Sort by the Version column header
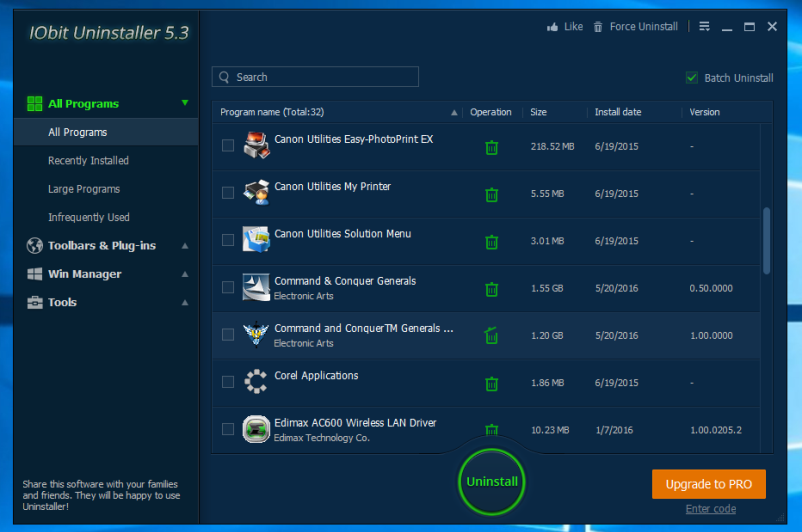The width and height of the screenshot is (802, 532). click(704, 112)
